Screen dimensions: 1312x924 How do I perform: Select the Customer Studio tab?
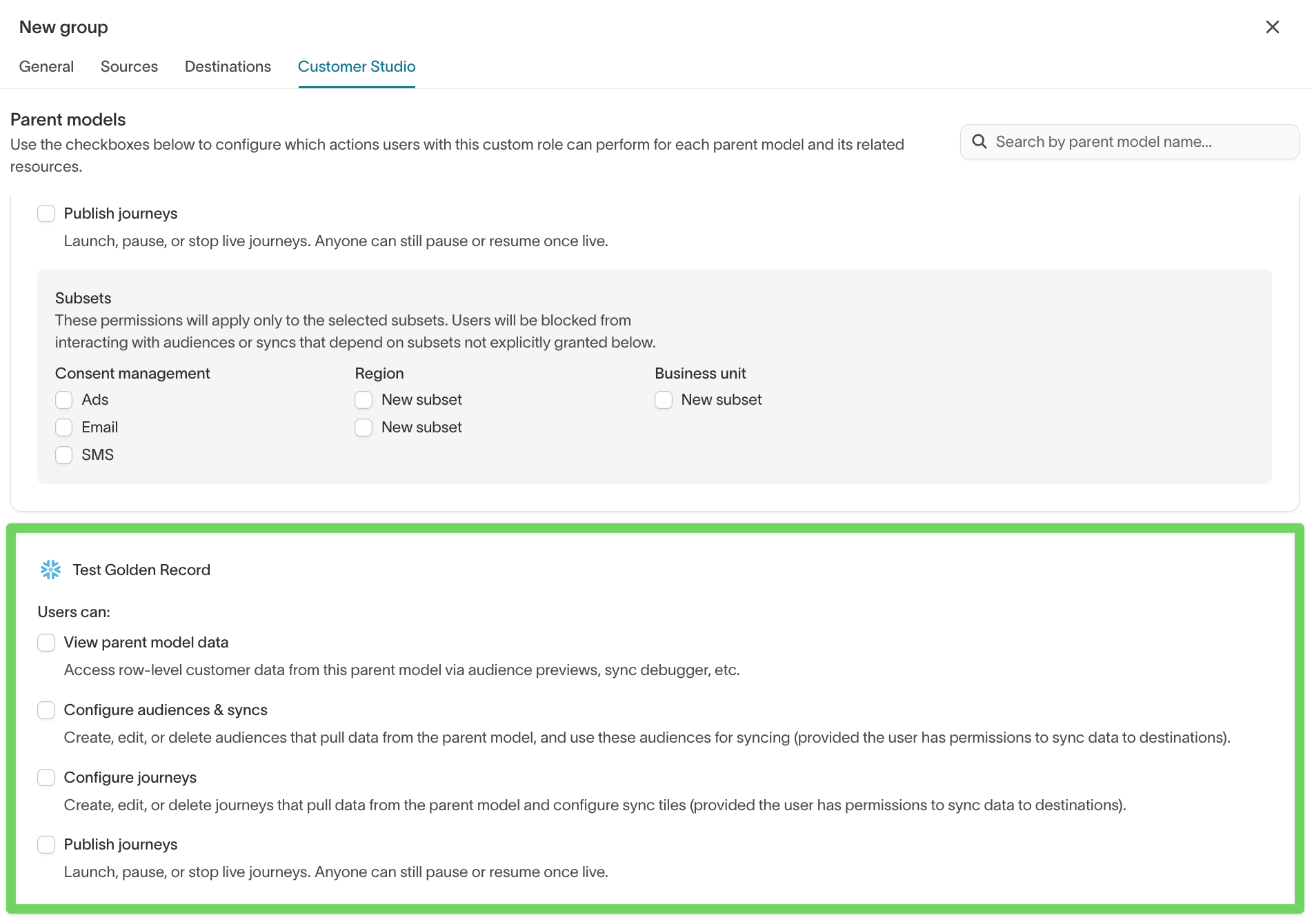(356, 66)
